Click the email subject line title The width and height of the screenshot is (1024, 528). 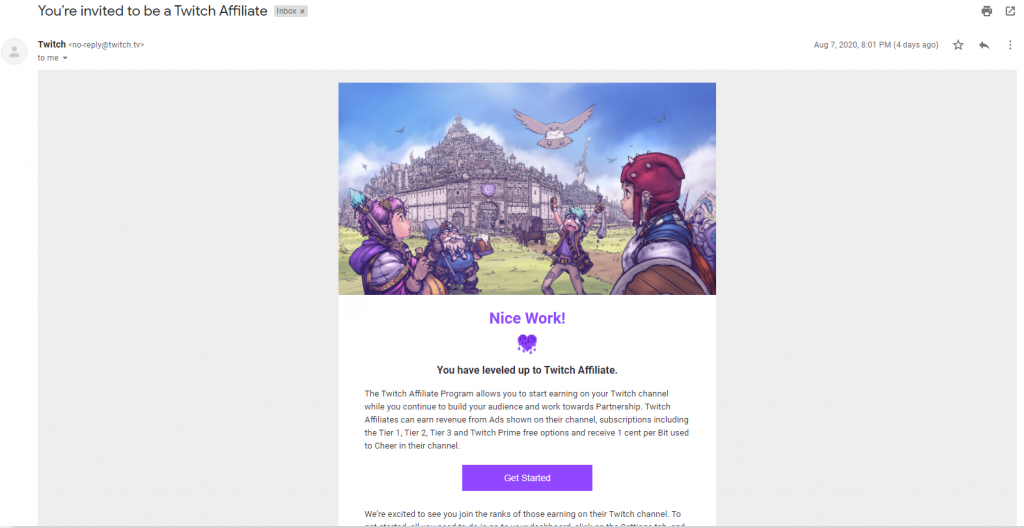(x=153, y=10)
